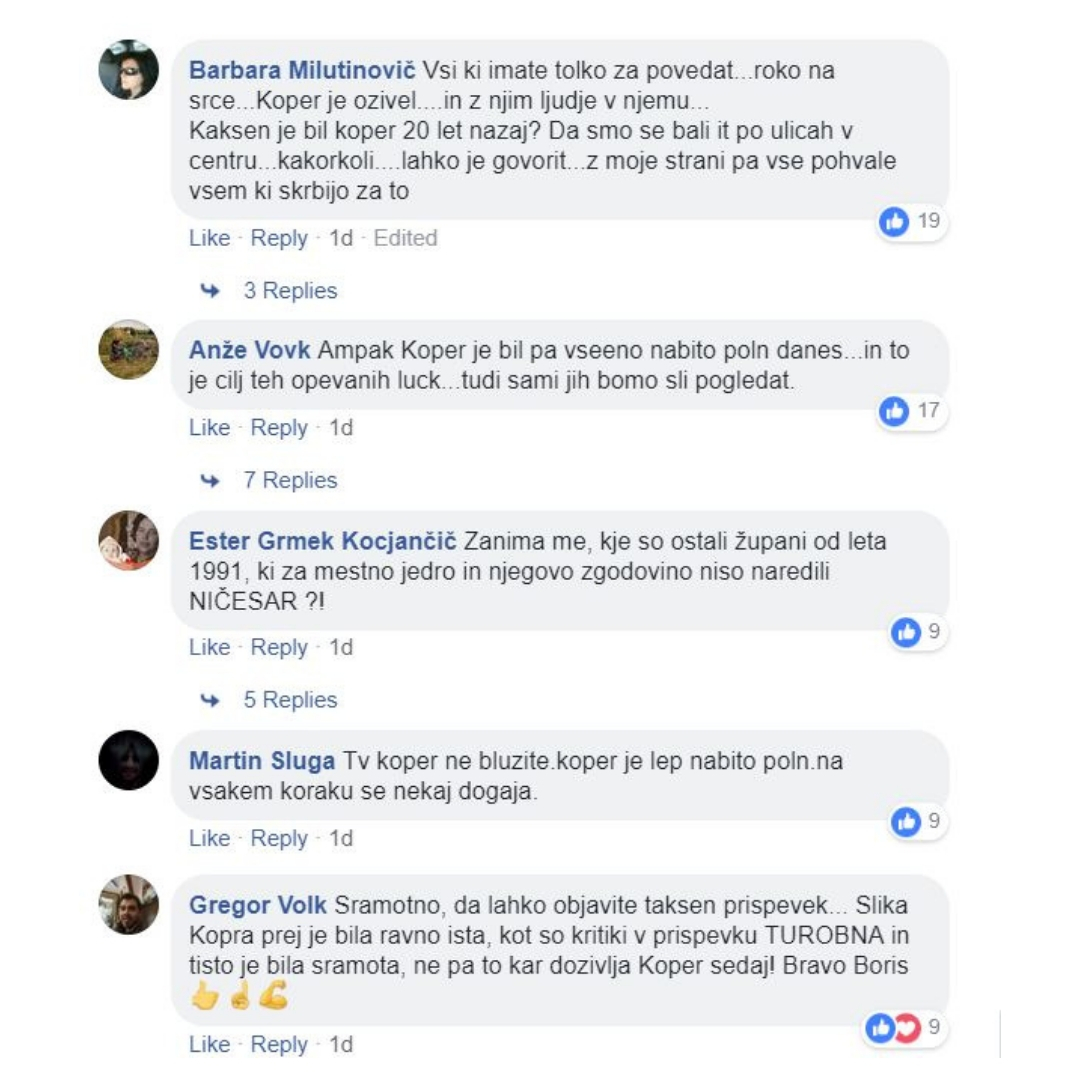The width and height of the screenshot is (1080, 1080).
Task: Reply to Martin Sluga's comment
Action: click(279, 838)
